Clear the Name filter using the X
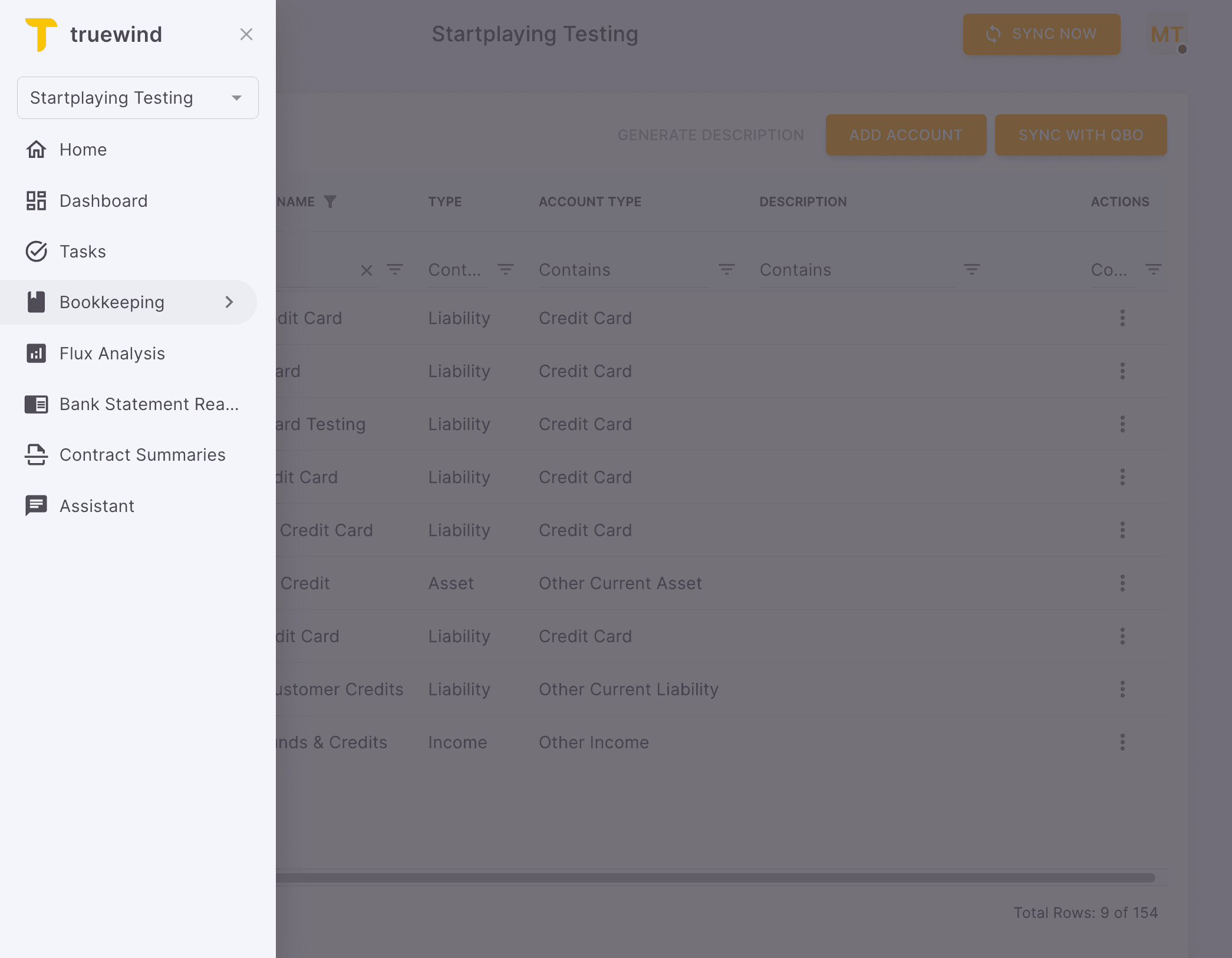 (367, 270)
